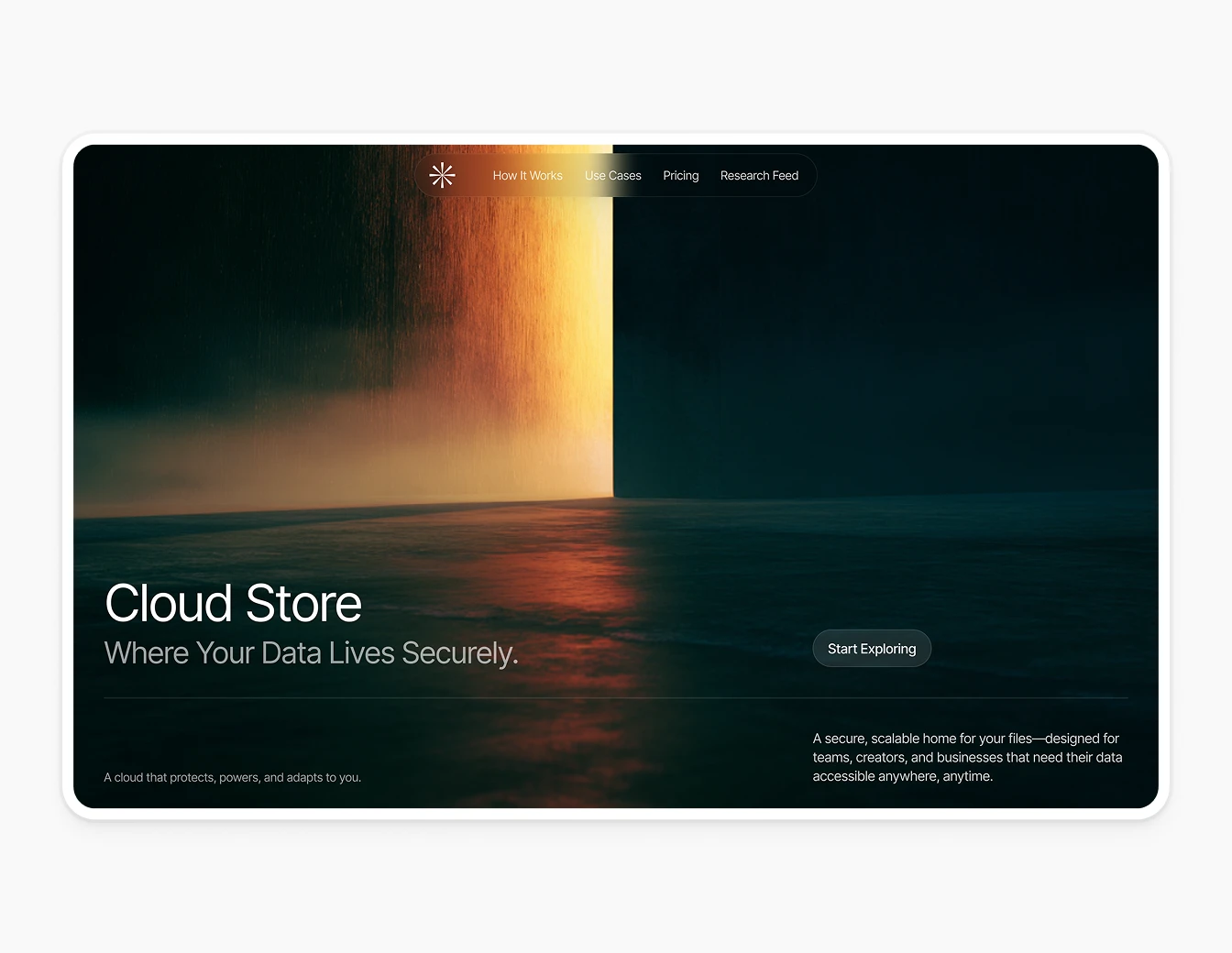Select the tagline Where Your Data Lives Securely
Viewport: 1232px width, 953px height.
coord(312,652)
